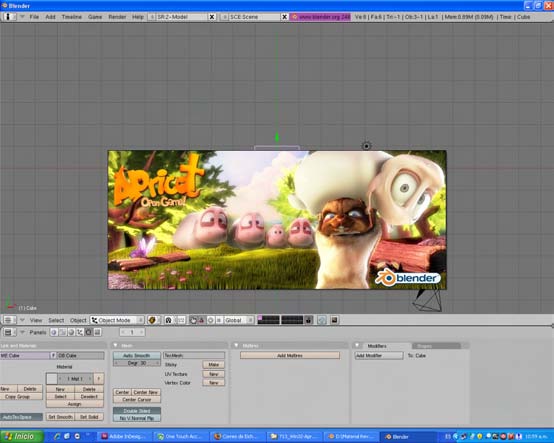Image resolution: width=554 pixels, height=443 pixels.
Task: Delete the SCE:Scene with its X button
Action: point(284,17)
